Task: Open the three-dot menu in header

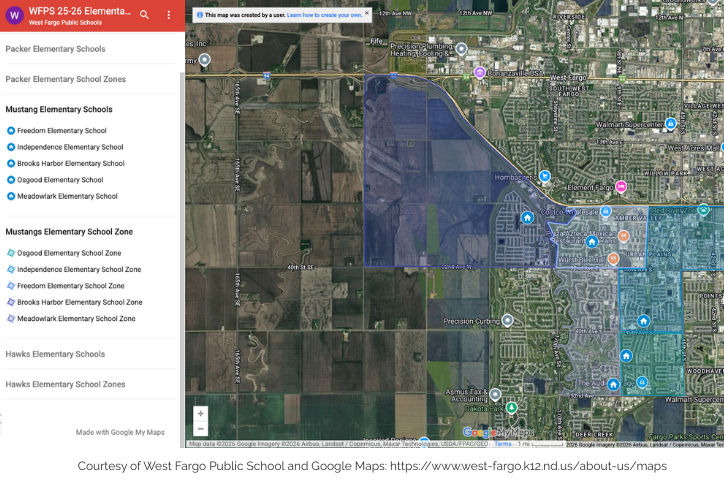Action: [x=168, y=15]
